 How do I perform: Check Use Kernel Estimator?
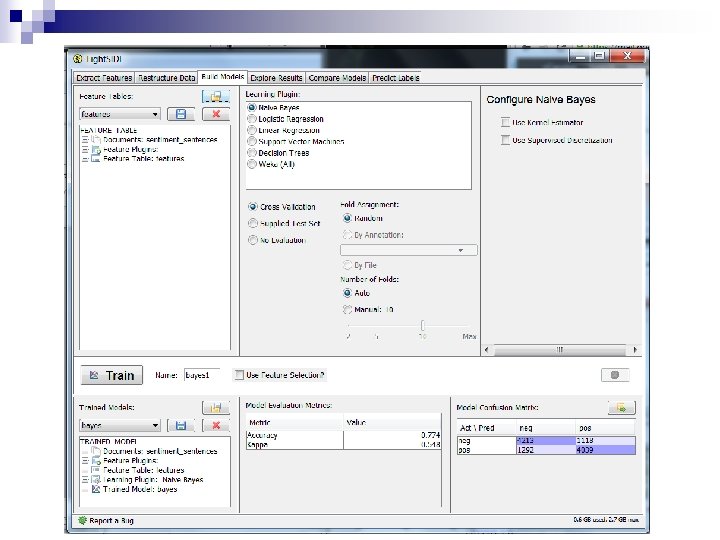pos(506,123)
